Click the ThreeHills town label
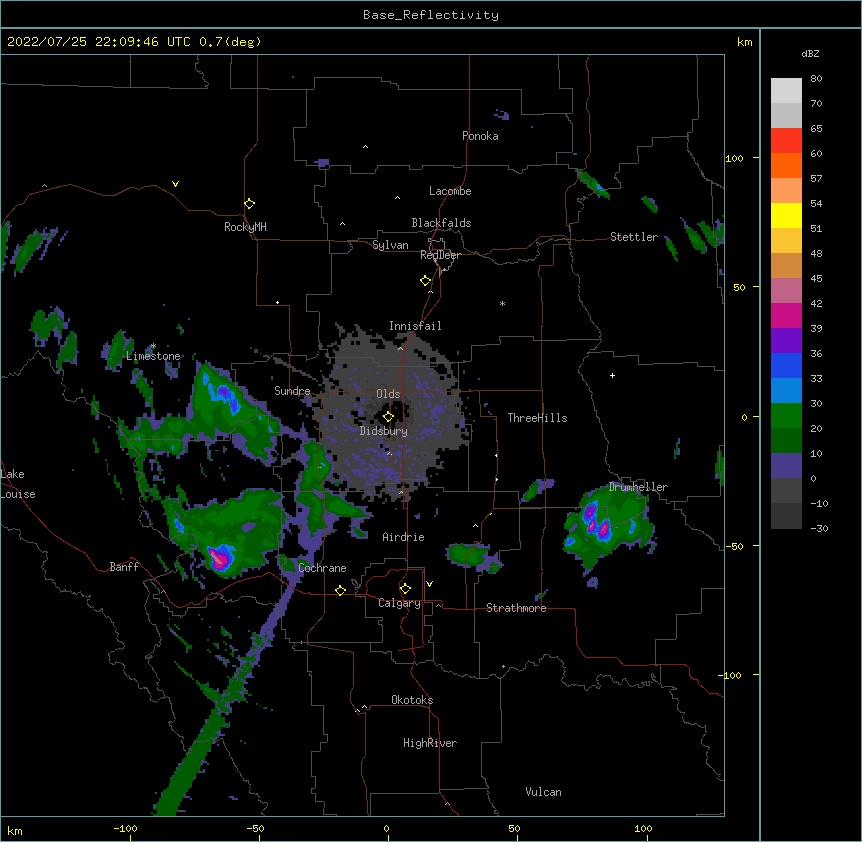This screenshot has height=842, width=862. (537, 418)
